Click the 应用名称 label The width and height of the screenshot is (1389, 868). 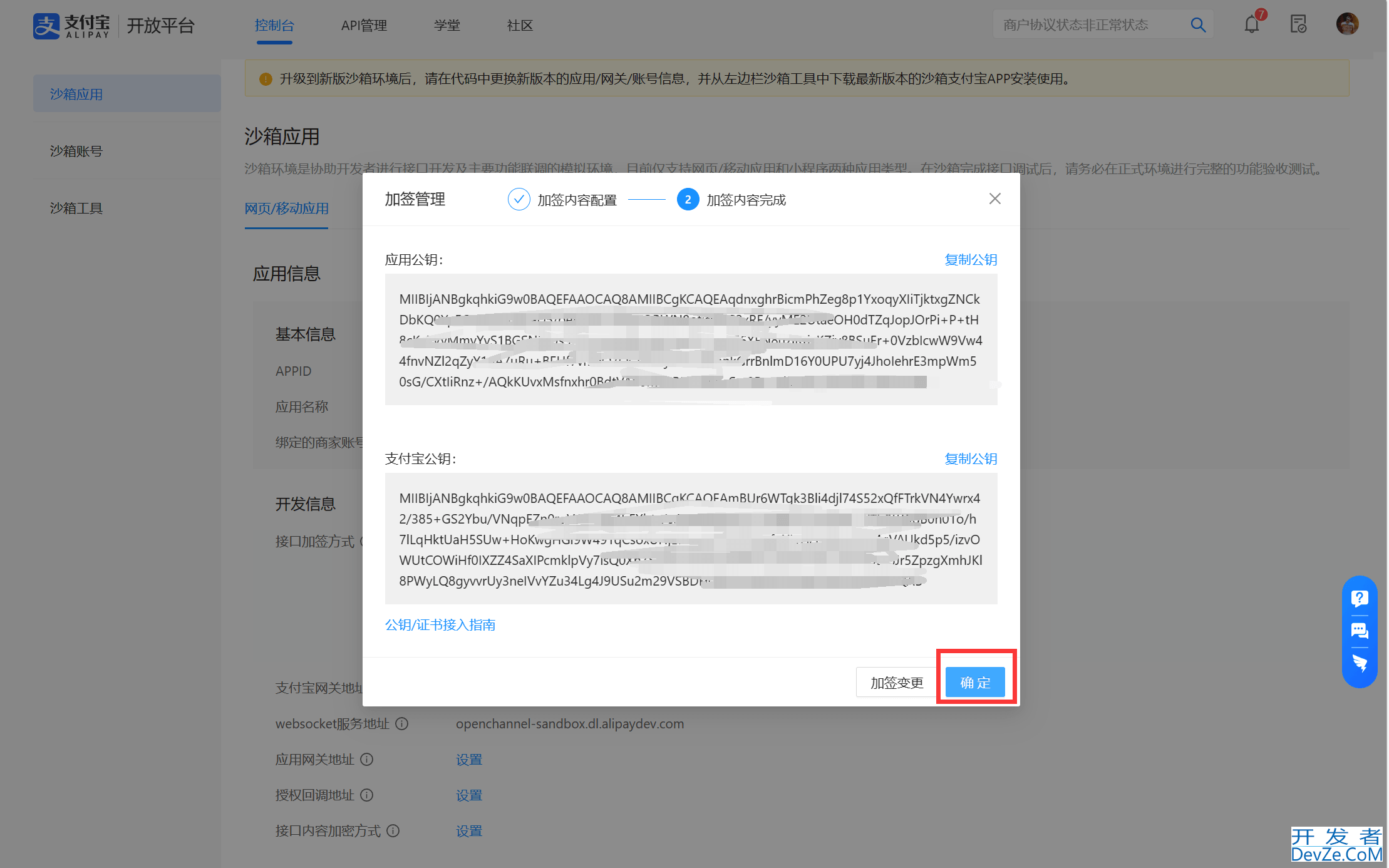[302, 407]
